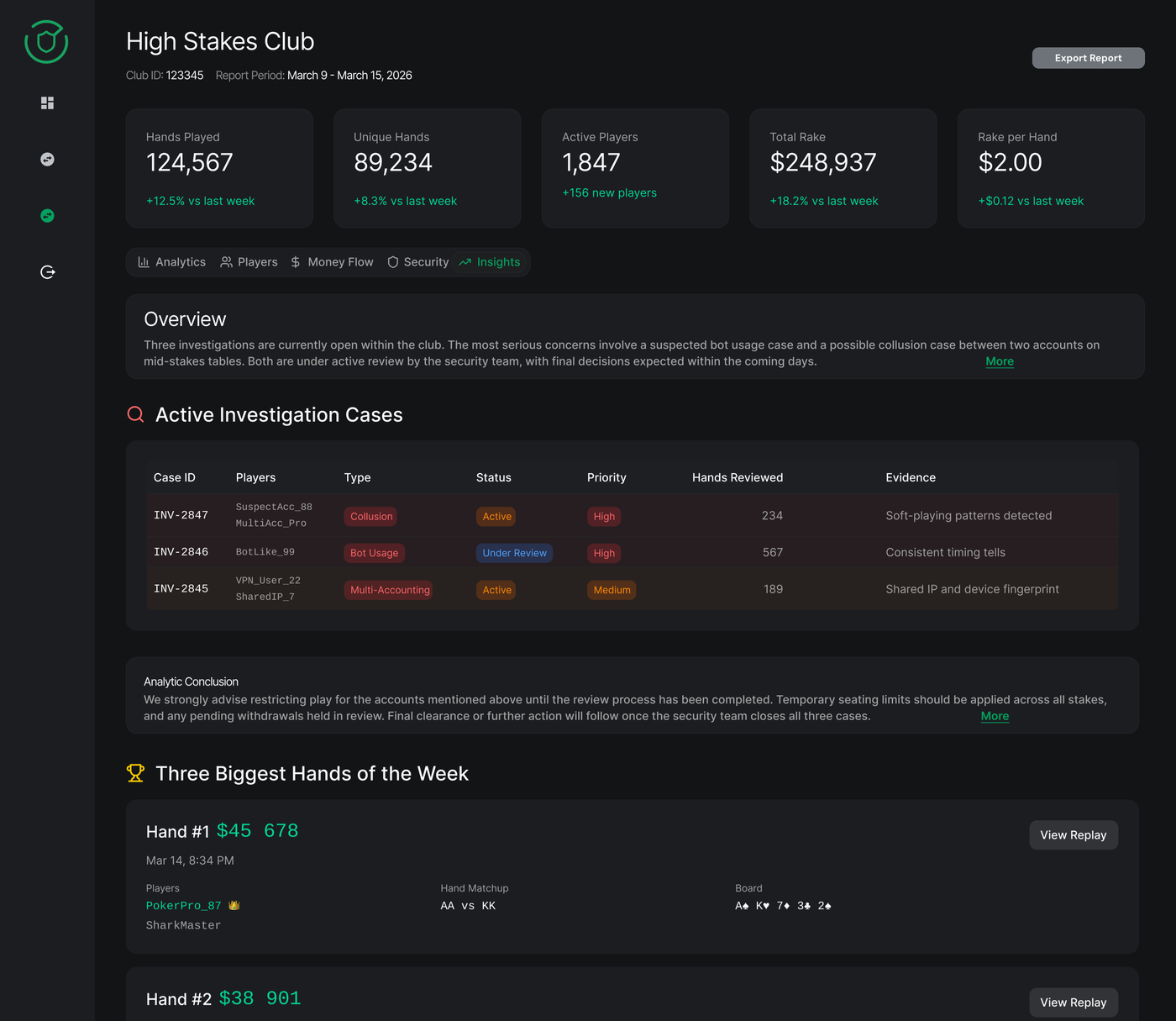Click the crown icon next to PokerPro_87
This screenshot has height=1021, width=1176.
coord(234,905)
